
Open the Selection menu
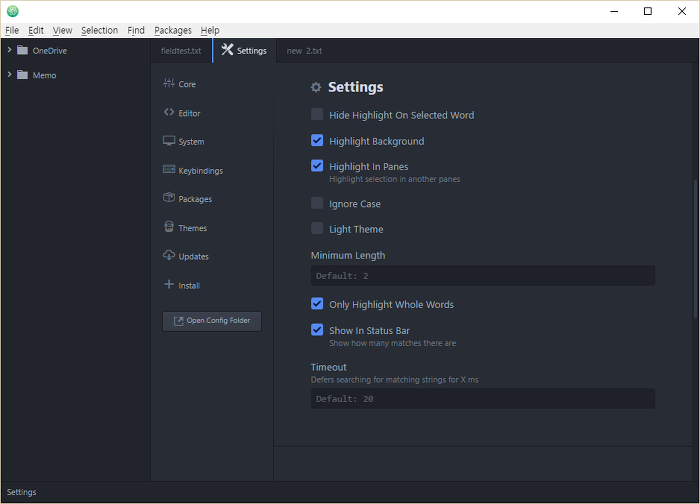pyautogui.click(x=100, y=30)
